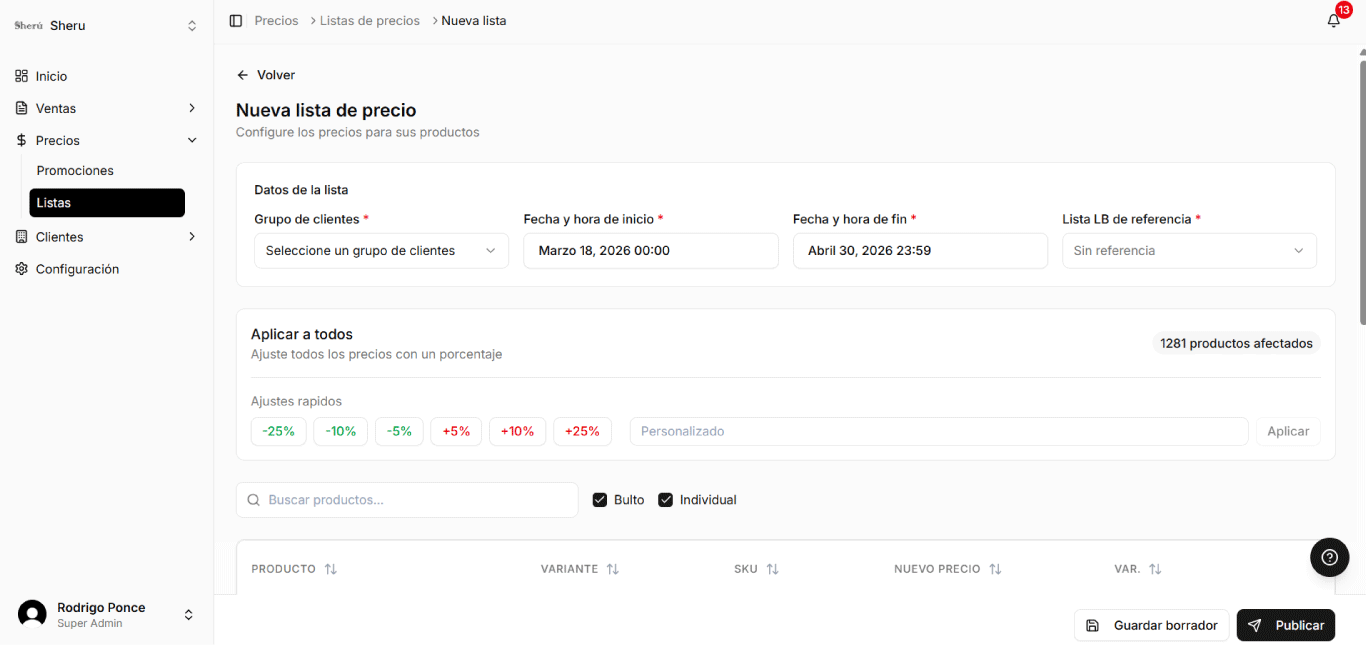The image size is (1366, 645).
Task: Click the help question mark icon
Action: [x=1329, y=558]
